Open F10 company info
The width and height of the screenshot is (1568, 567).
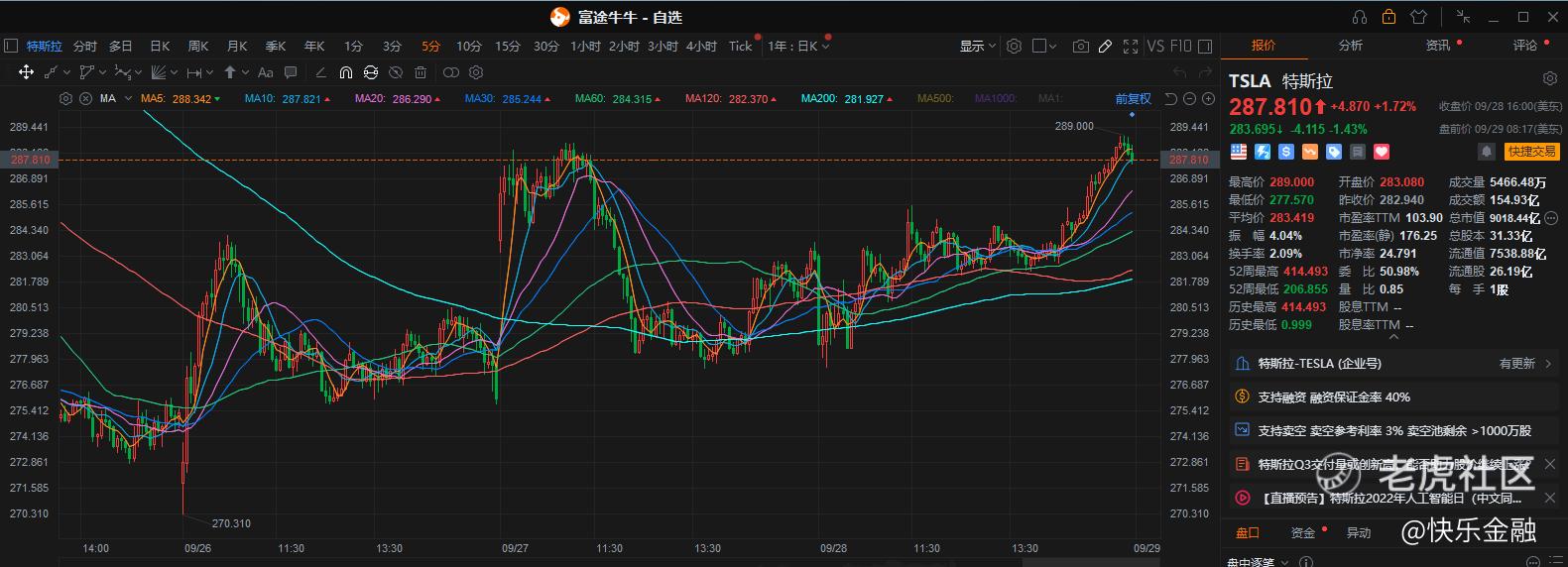[1180, 46]
